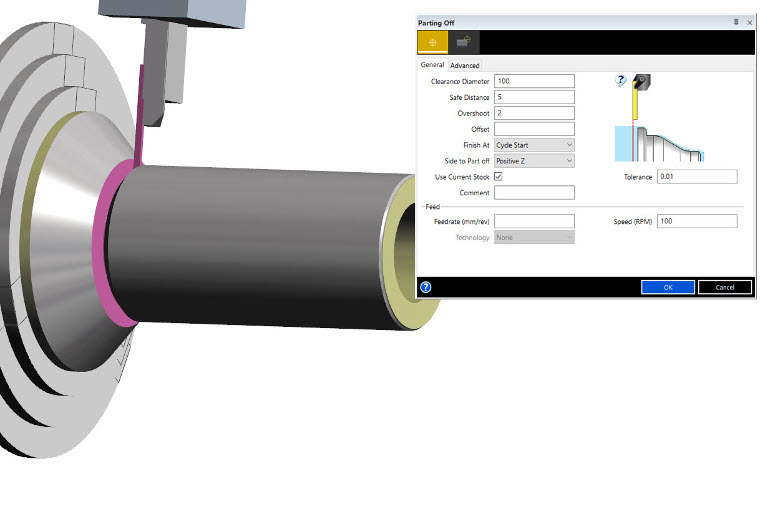Click the Clearance Diameter field
Image resolution: width=760 pixels, height=509 pixels.
coord(534,81)
